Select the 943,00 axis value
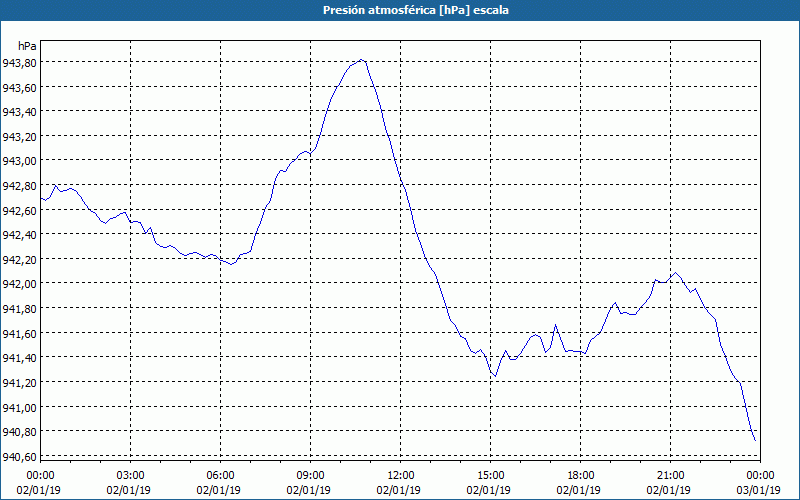The image size is (800, 500). pyautogui.click(x=19, y=161)
